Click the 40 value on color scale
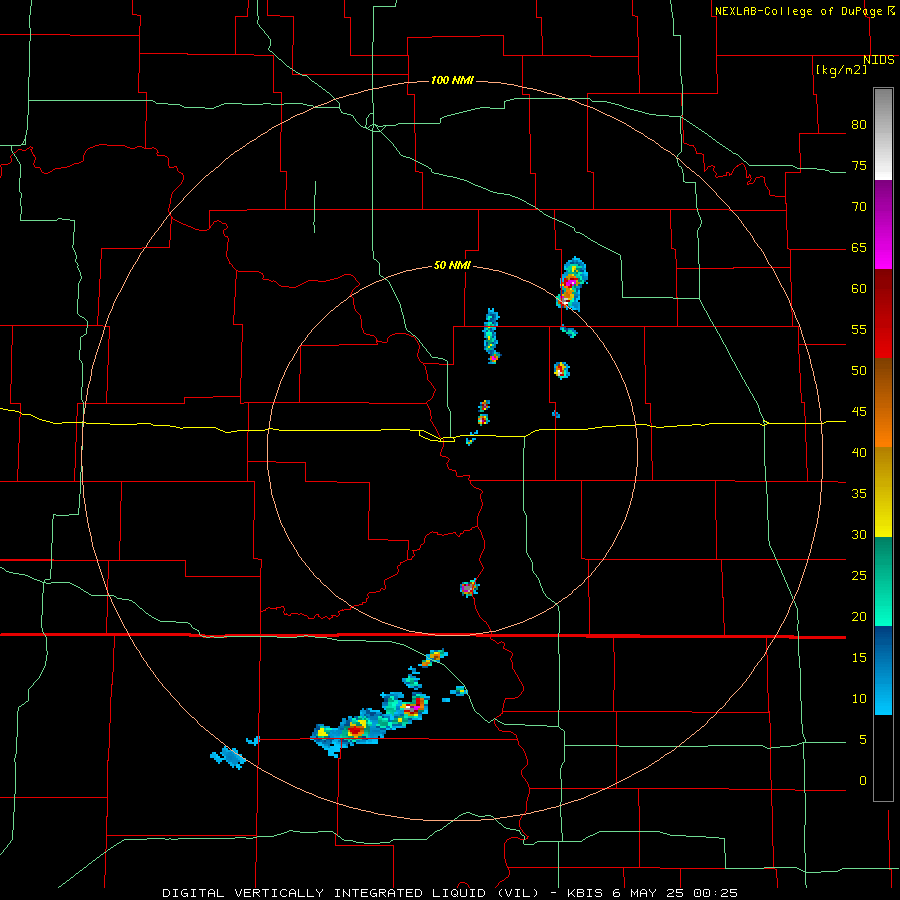900x900 pixels. click(x=859, y=452)
